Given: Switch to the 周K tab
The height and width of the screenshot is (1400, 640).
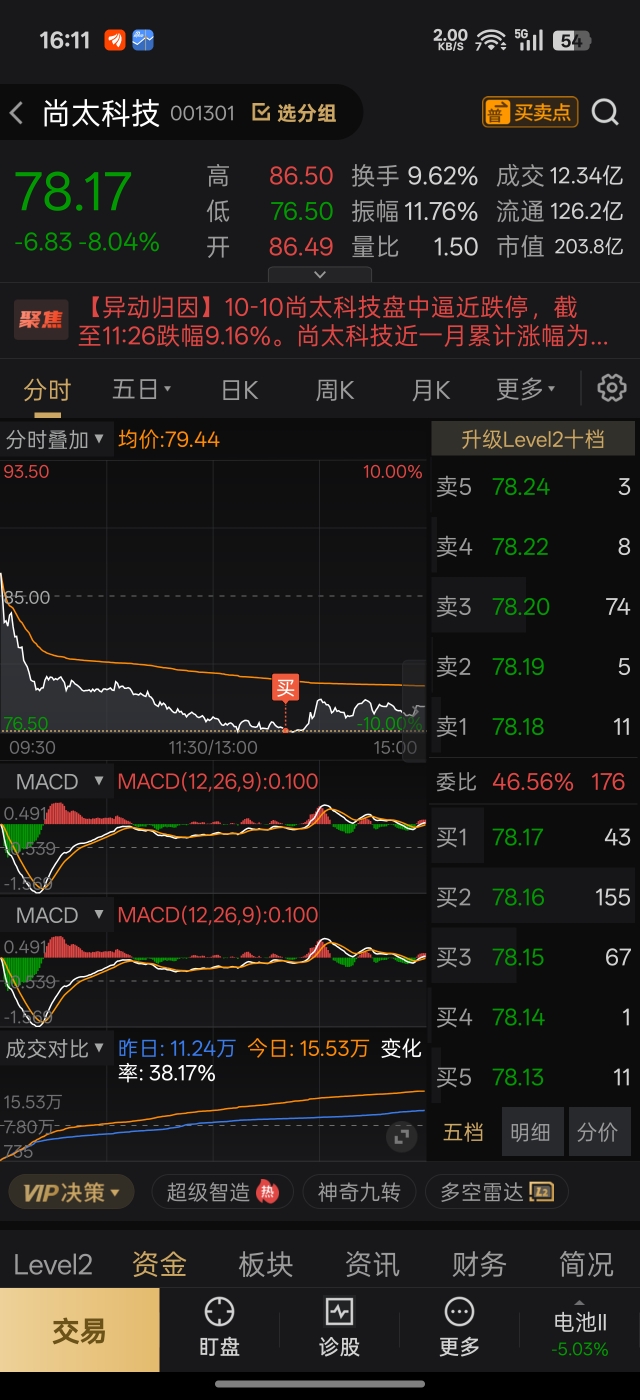Looking at the screenshot, I should point(335,389).
